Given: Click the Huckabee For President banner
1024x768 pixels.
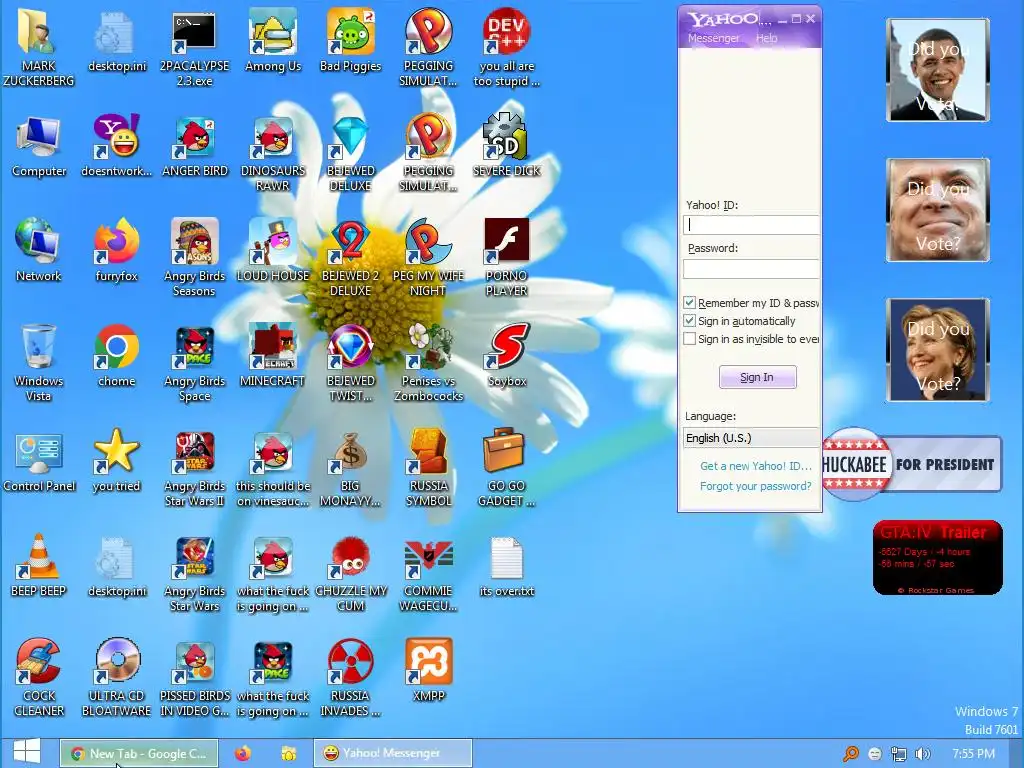Looking at the screenshot, I should [912, 464].
